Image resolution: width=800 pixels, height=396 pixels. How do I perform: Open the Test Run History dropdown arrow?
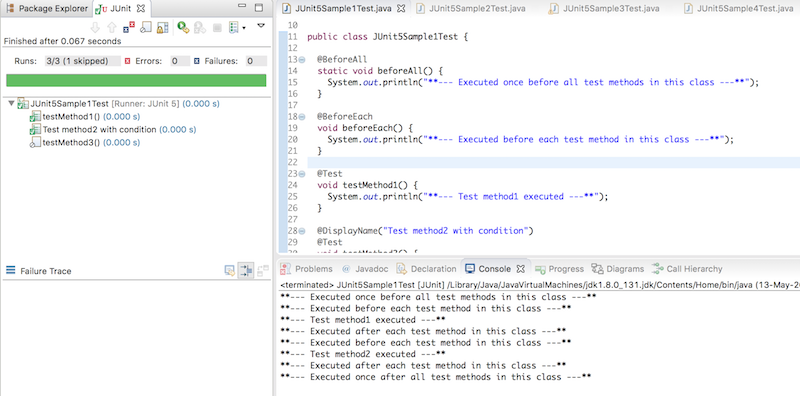point(244,28)
